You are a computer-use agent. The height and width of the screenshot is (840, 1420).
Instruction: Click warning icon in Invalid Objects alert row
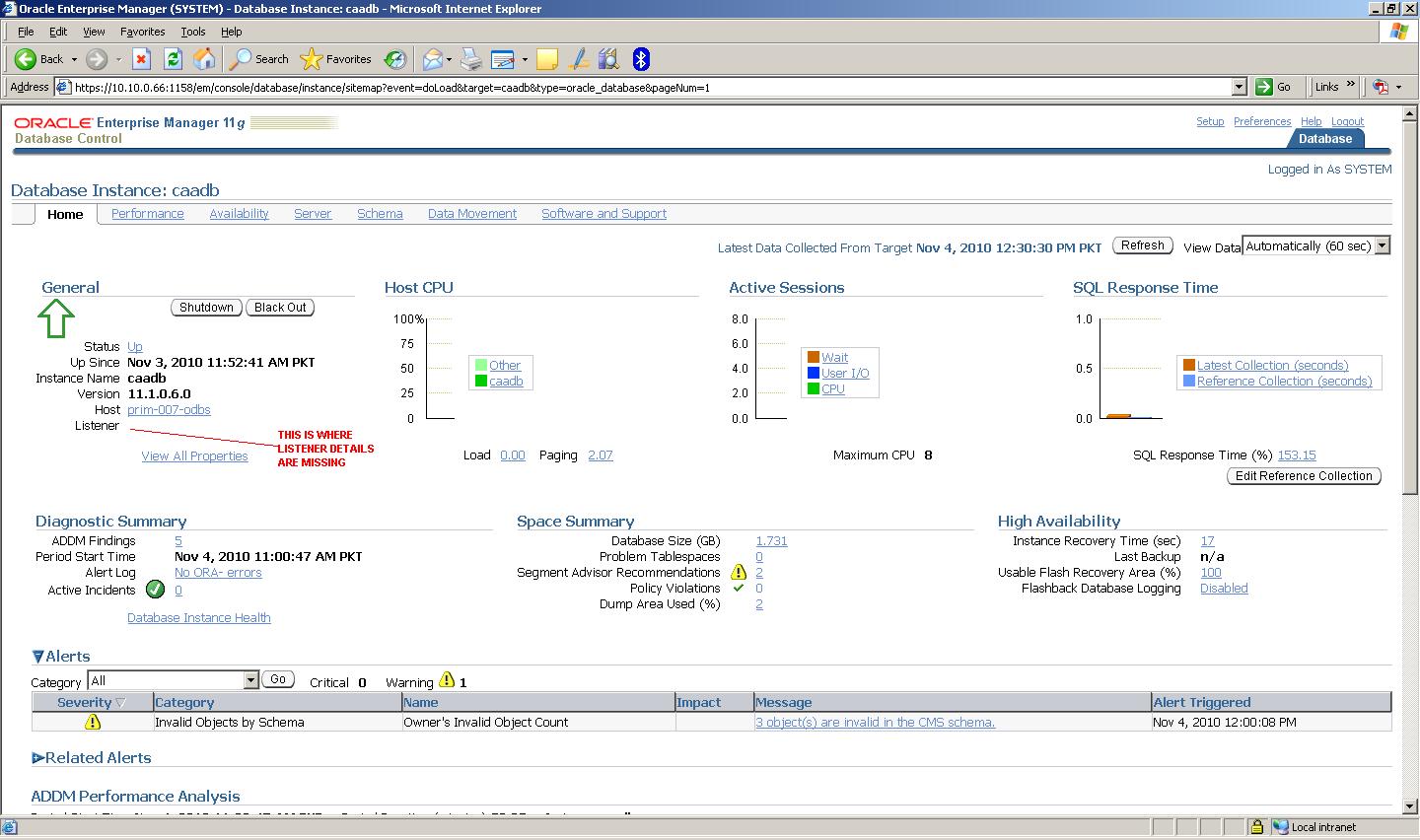click(x=93, y=722)
